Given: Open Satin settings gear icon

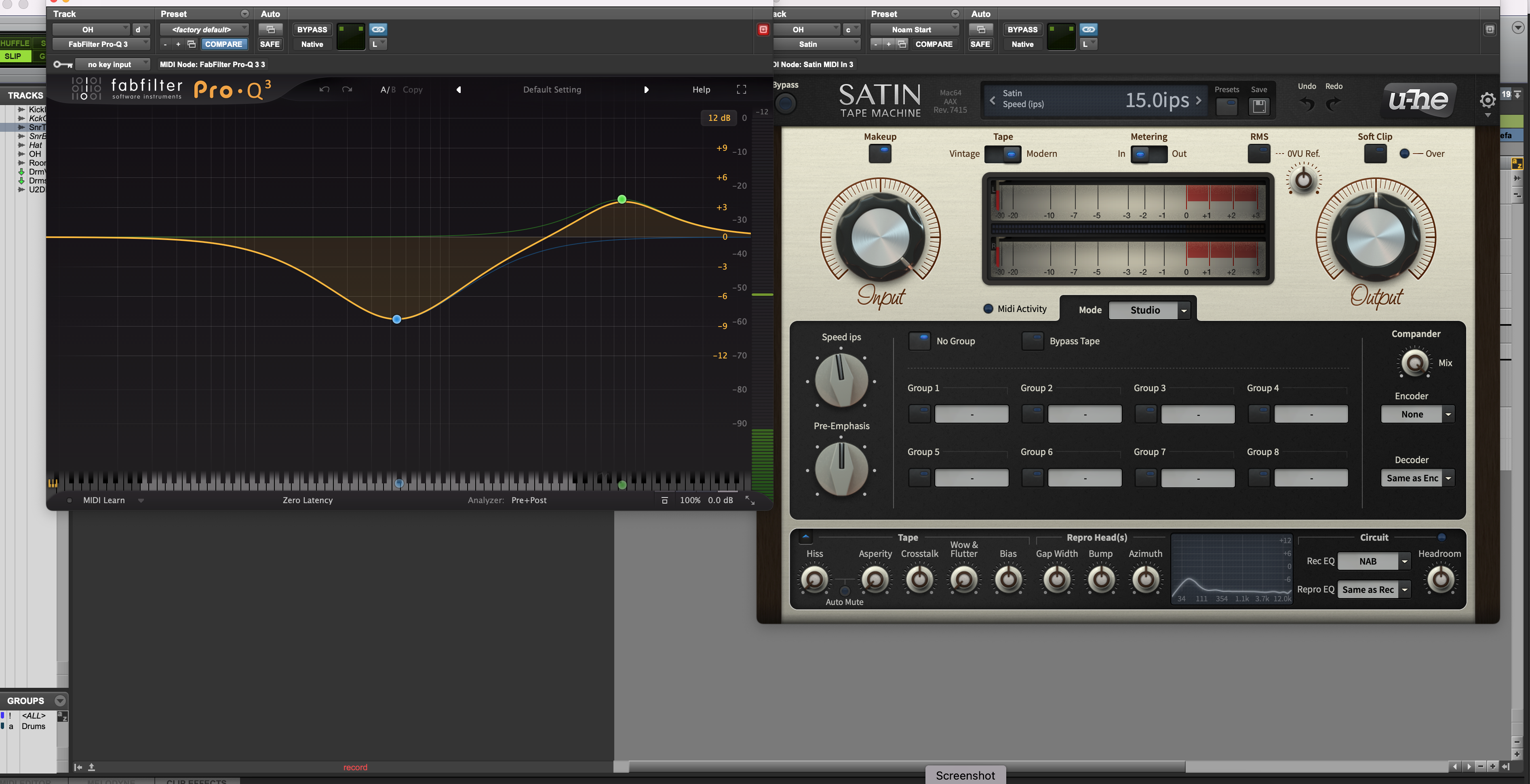Looking at the screenshot, I should pyautogui.click(x=1487, y=100).
